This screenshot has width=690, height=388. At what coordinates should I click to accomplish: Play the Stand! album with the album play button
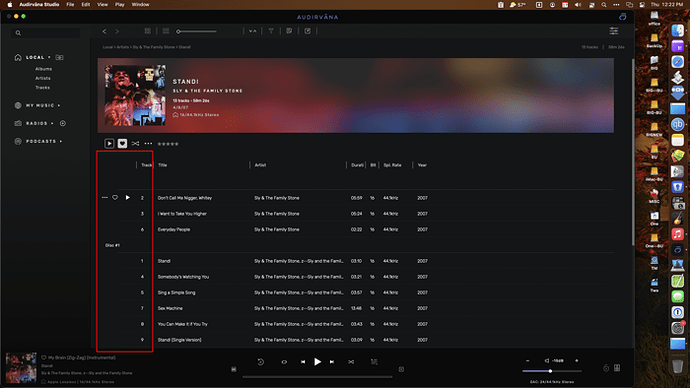coord(109,143)
